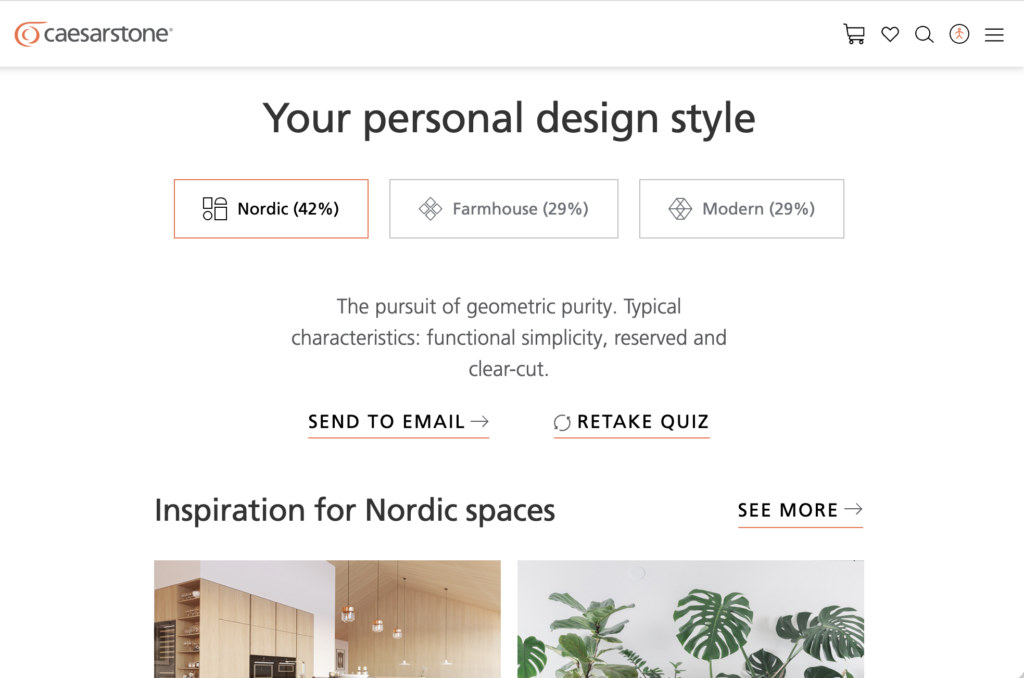Click the wishlist heart icon
This screenshot has height=678, width=1024.
890,35
